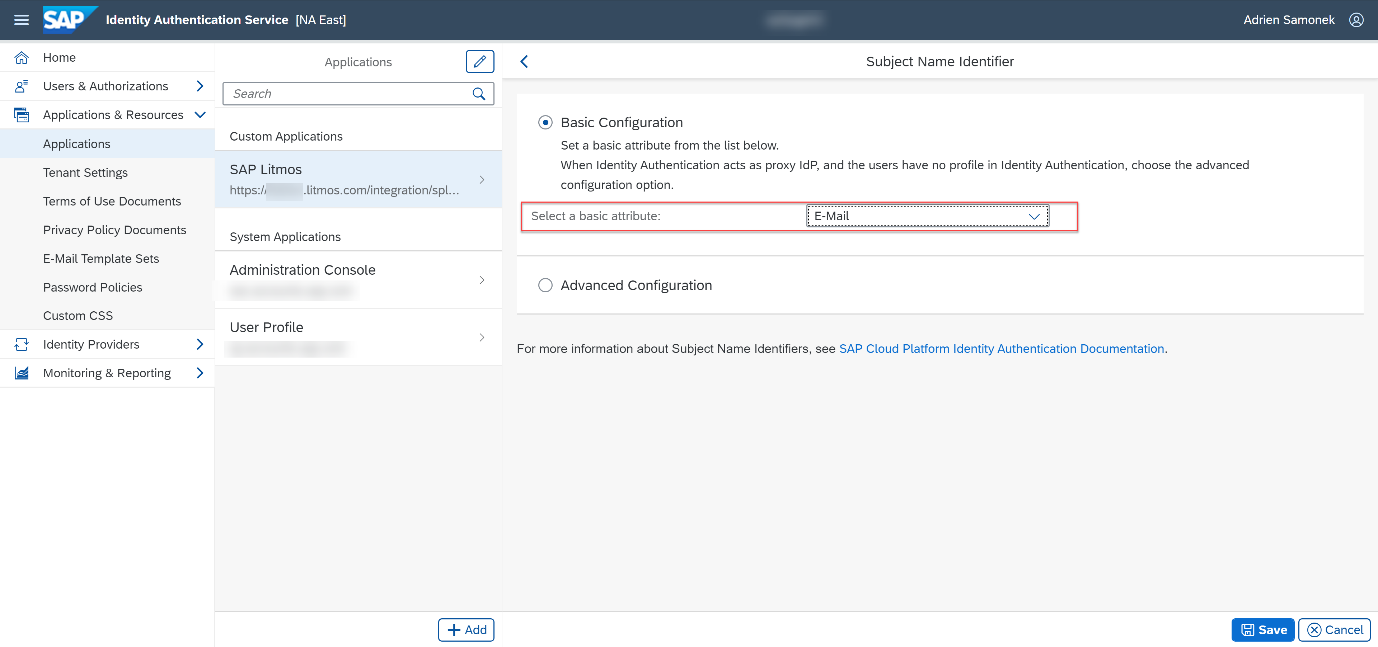Select User Profile application
The image size is (1378, 647).
(x=358, y=337)
